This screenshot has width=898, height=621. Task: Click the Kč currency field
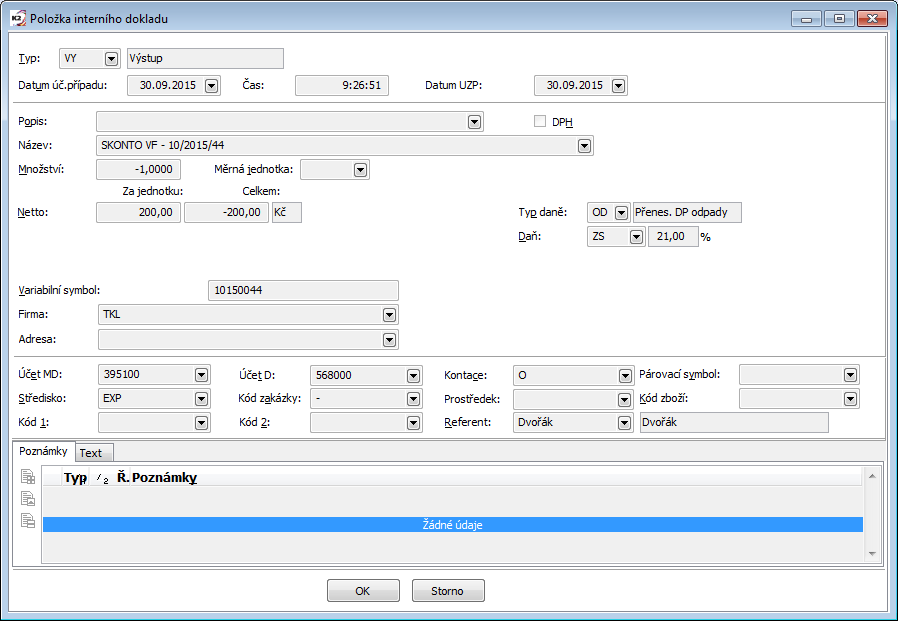pos(287,213)
